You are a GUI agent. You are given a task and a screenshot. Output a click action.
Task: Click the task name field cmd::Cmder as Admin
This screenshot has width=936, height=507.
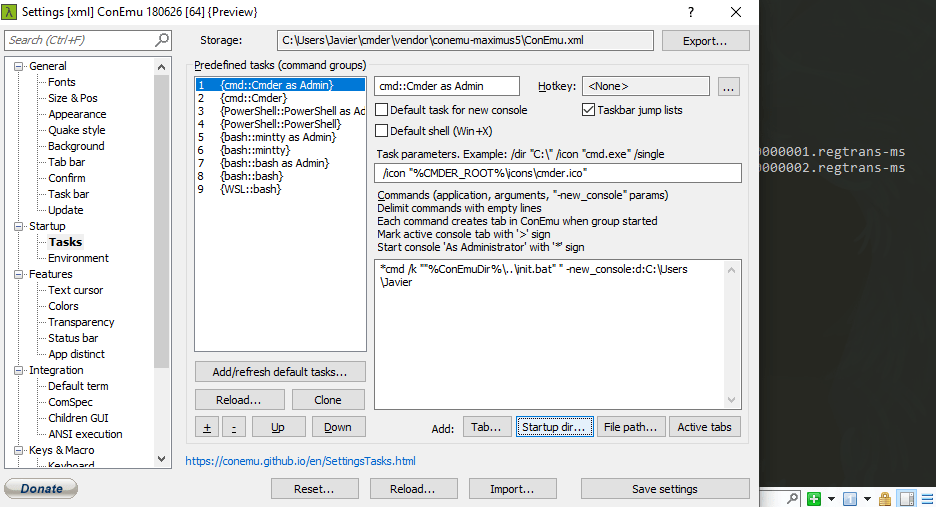(447, 86)
